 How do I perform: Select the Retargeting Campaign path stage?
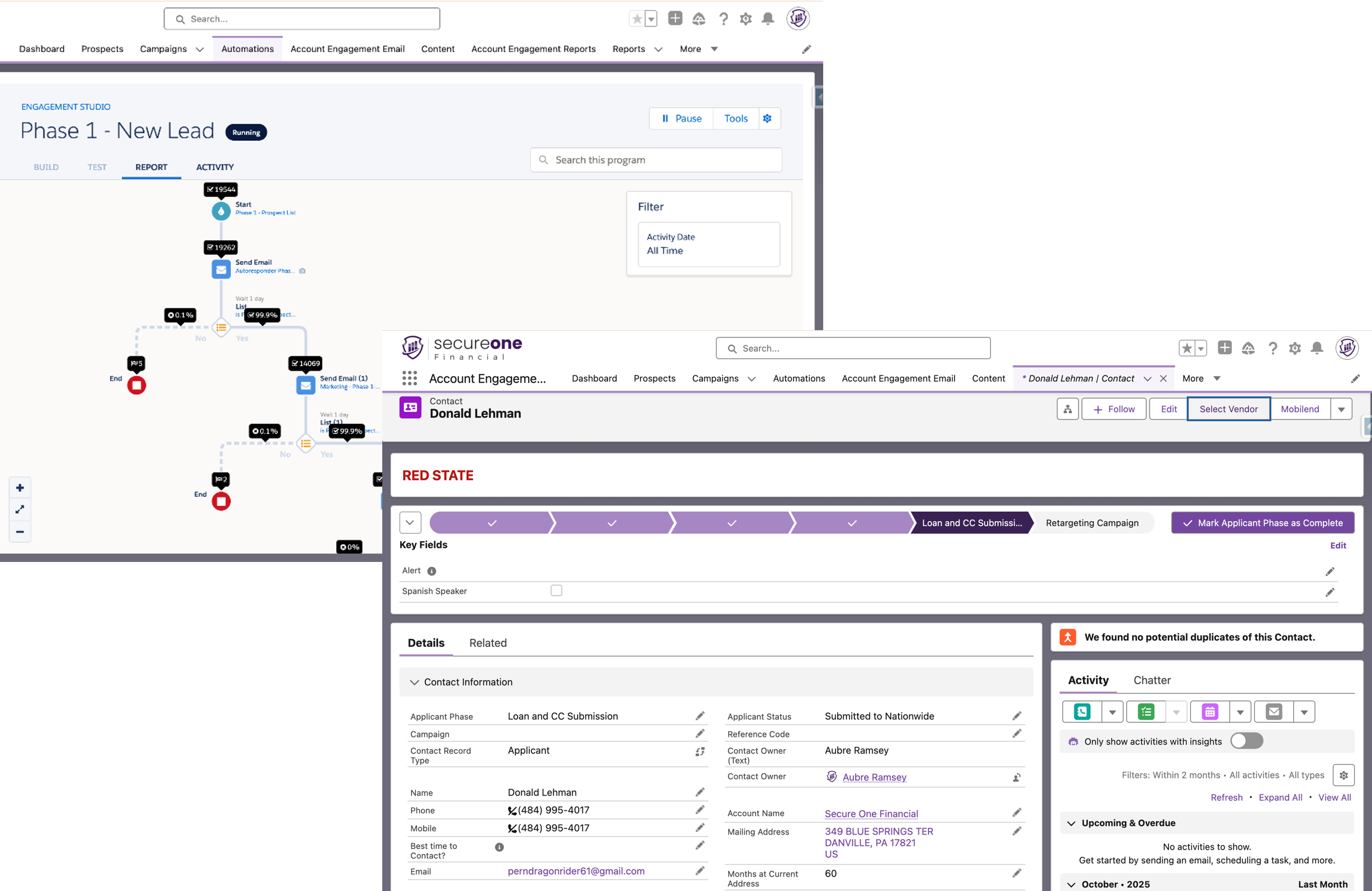click(1092, 523)
